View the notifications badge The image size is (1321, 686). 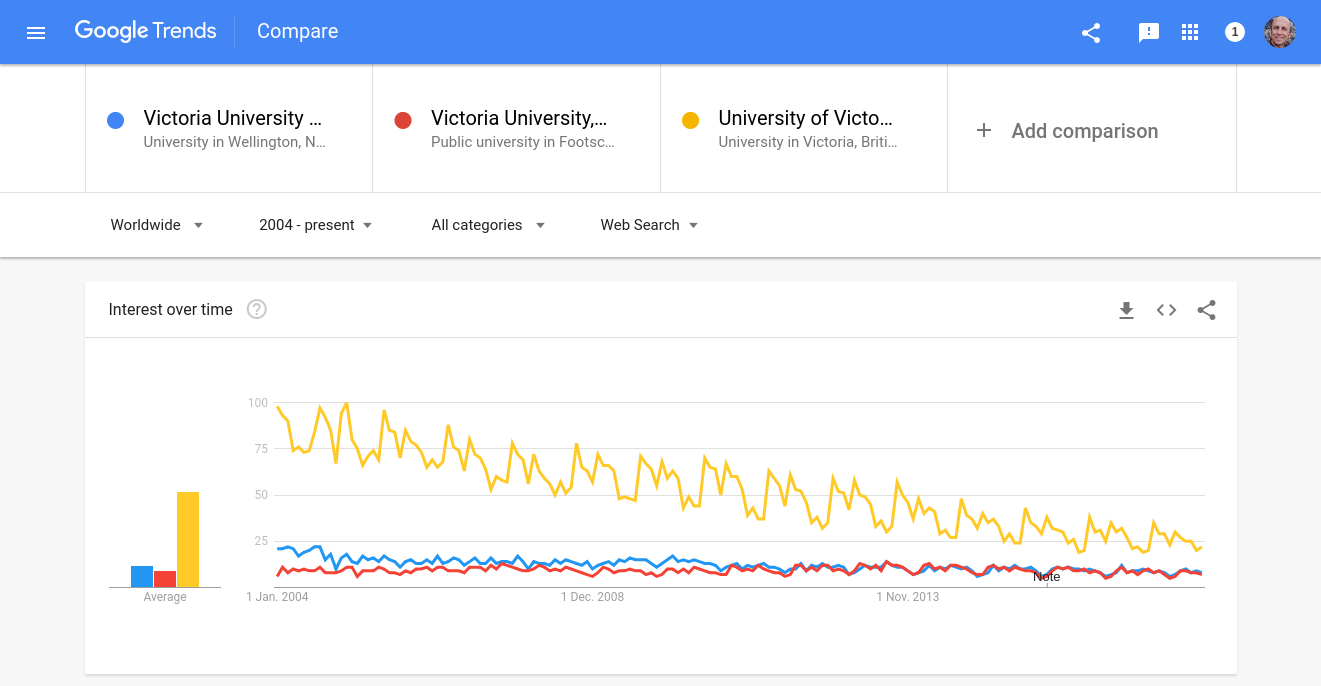(x=1235, y=32)
